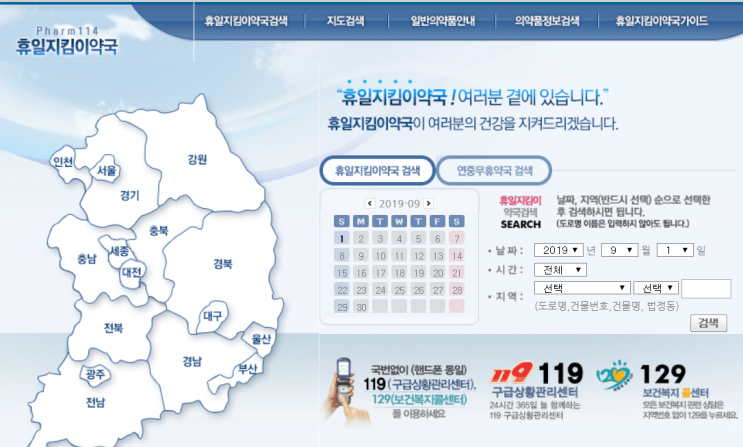
Task: Open the 휴일지킴이약국가이드 menu item
Action: coord(661,21)
